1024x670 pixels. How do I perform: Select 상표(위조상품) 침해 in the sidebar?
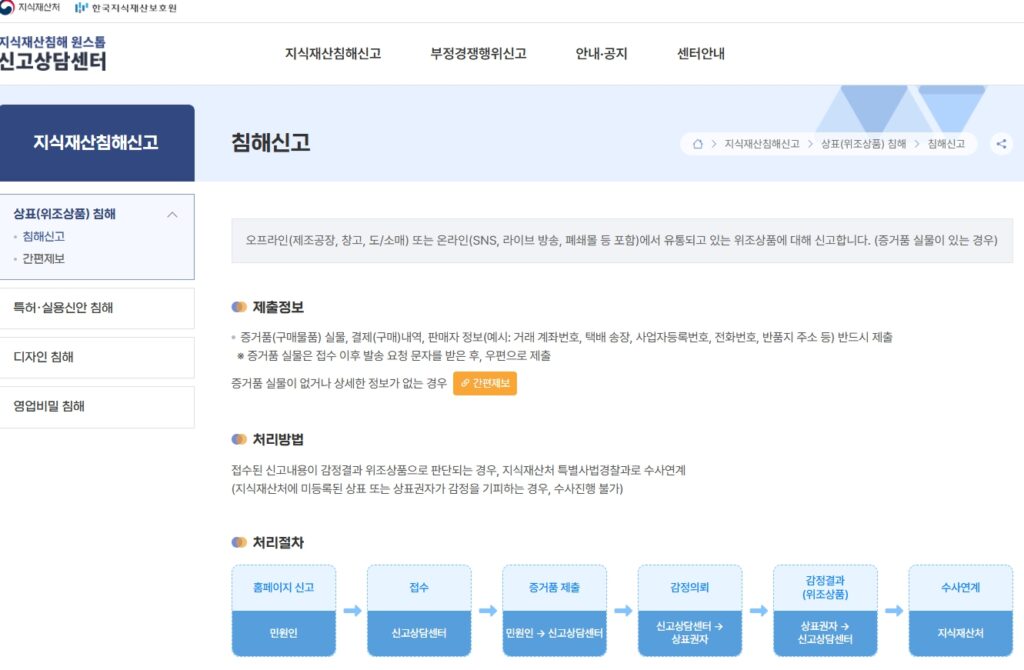tap(65, 214)
